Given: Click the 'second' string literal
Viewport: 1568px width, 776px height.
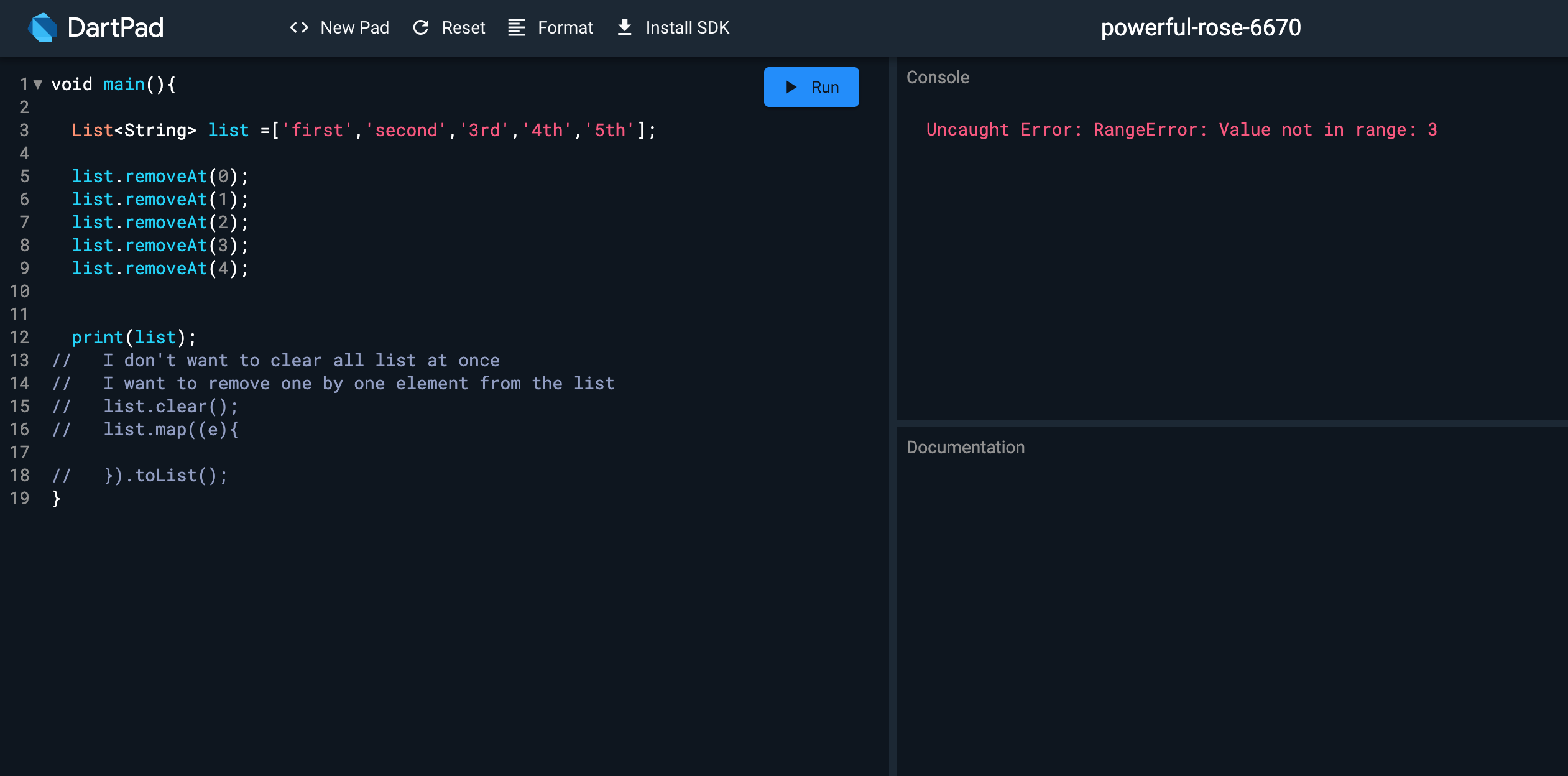Looking at the screenshot, I should pos(405,131).
